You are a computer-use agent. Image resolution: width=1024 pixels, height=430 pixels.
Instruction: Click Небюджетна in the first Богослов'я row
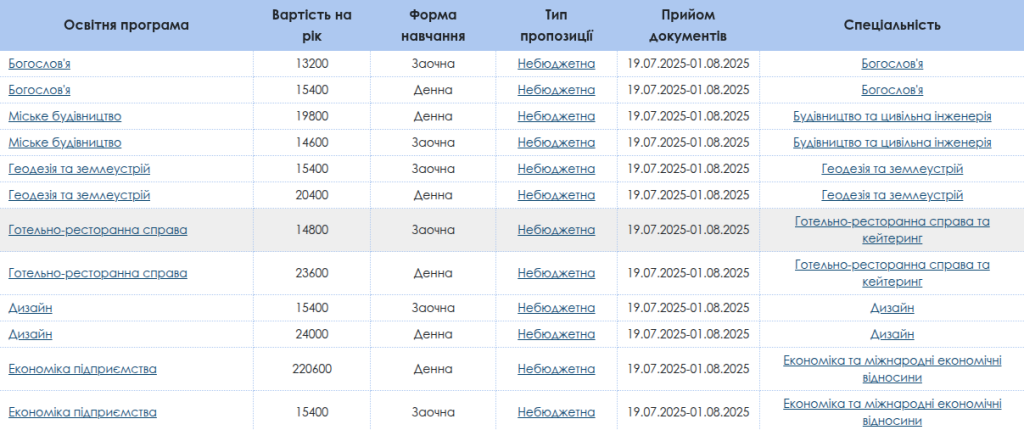(556, 64)
